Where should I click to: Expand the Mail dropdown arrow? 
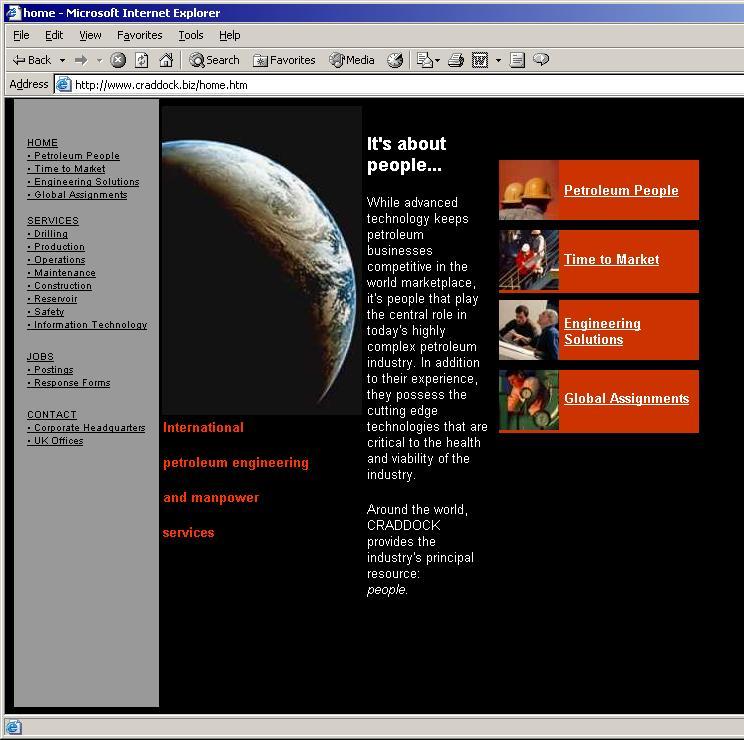(x=437, y=60)
